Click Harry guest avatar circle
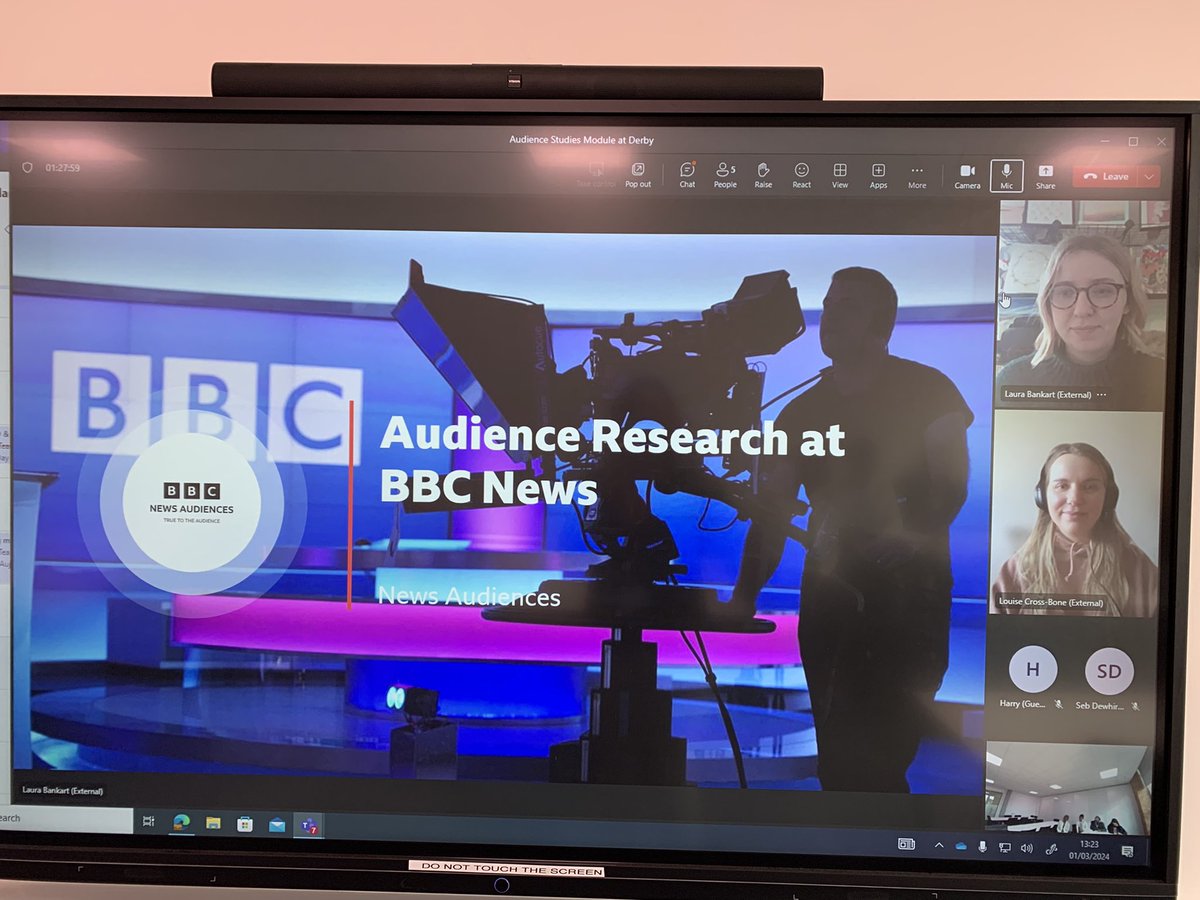Screen dimensions: 1200x900 [1033, 670]
